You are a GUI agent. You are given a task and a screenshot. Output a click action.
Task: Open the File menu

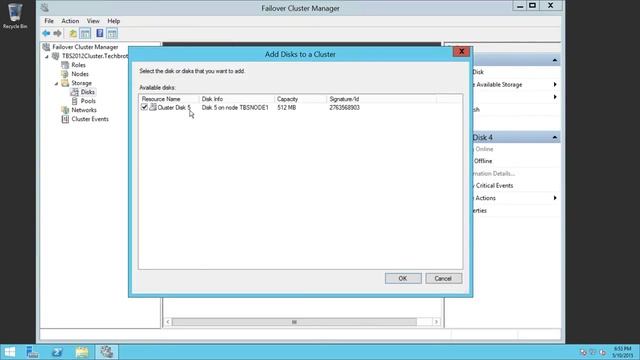click(x=49, y=21)
